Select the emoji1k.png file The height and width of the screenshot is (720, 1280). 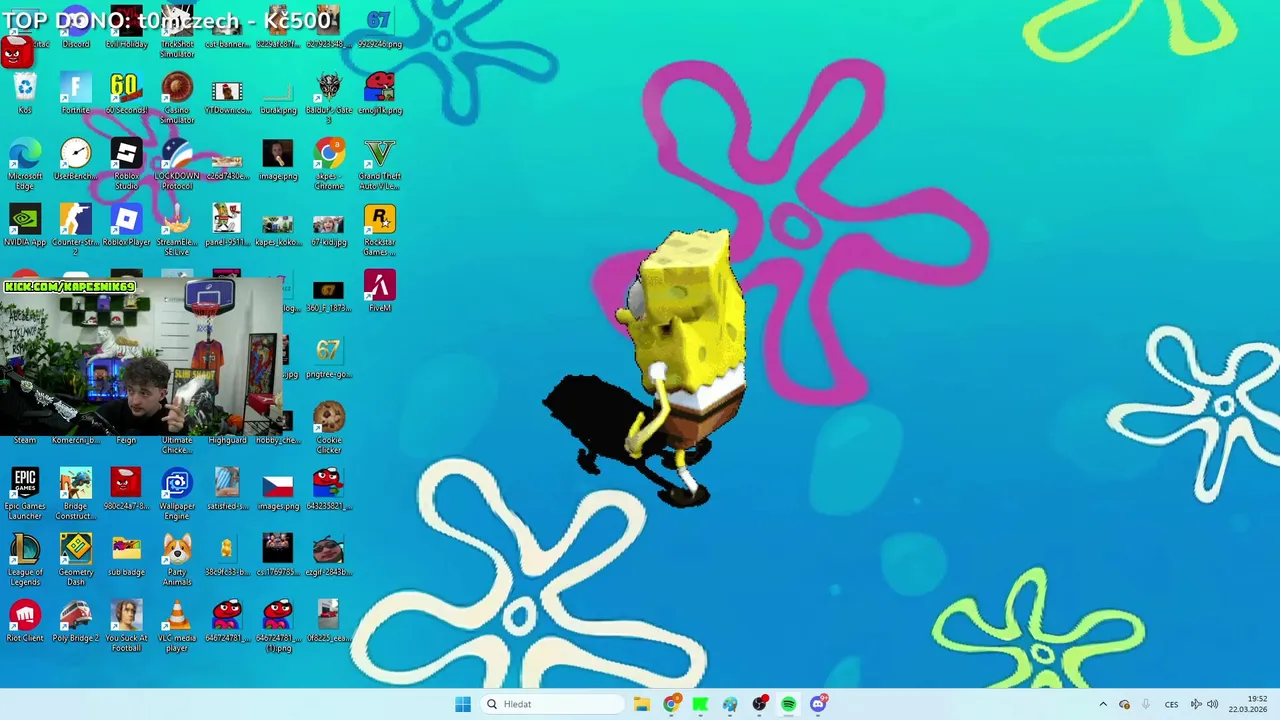click(x=380, y=92)
